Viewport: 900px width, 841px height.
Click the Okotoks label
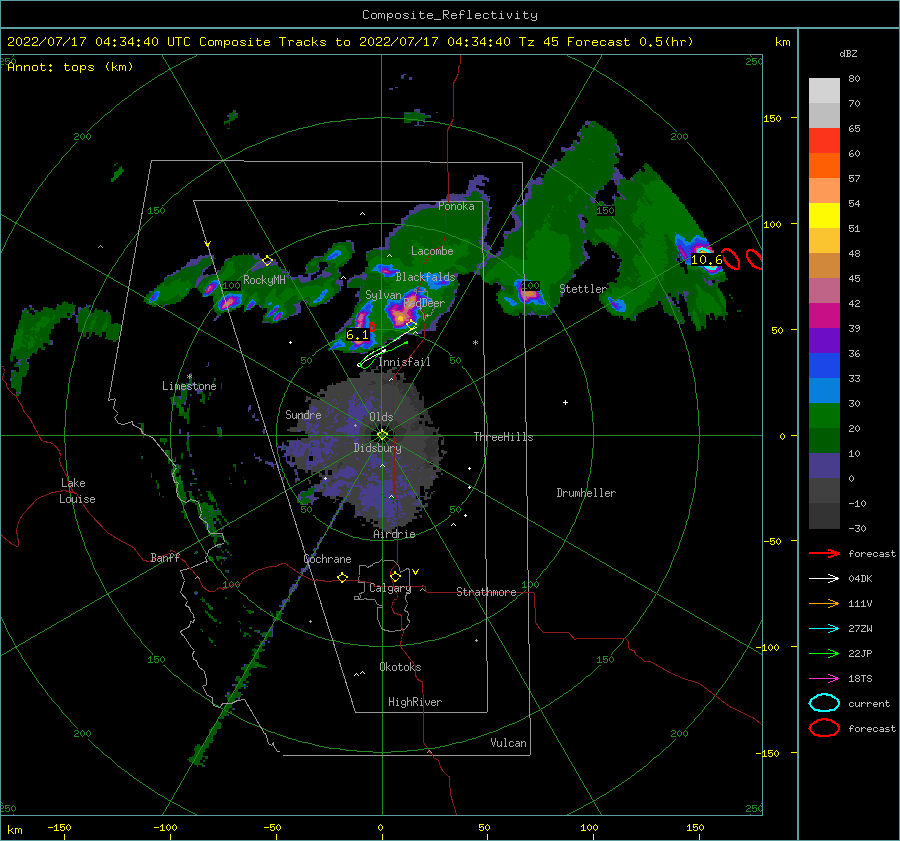click(x=400, y=667)
